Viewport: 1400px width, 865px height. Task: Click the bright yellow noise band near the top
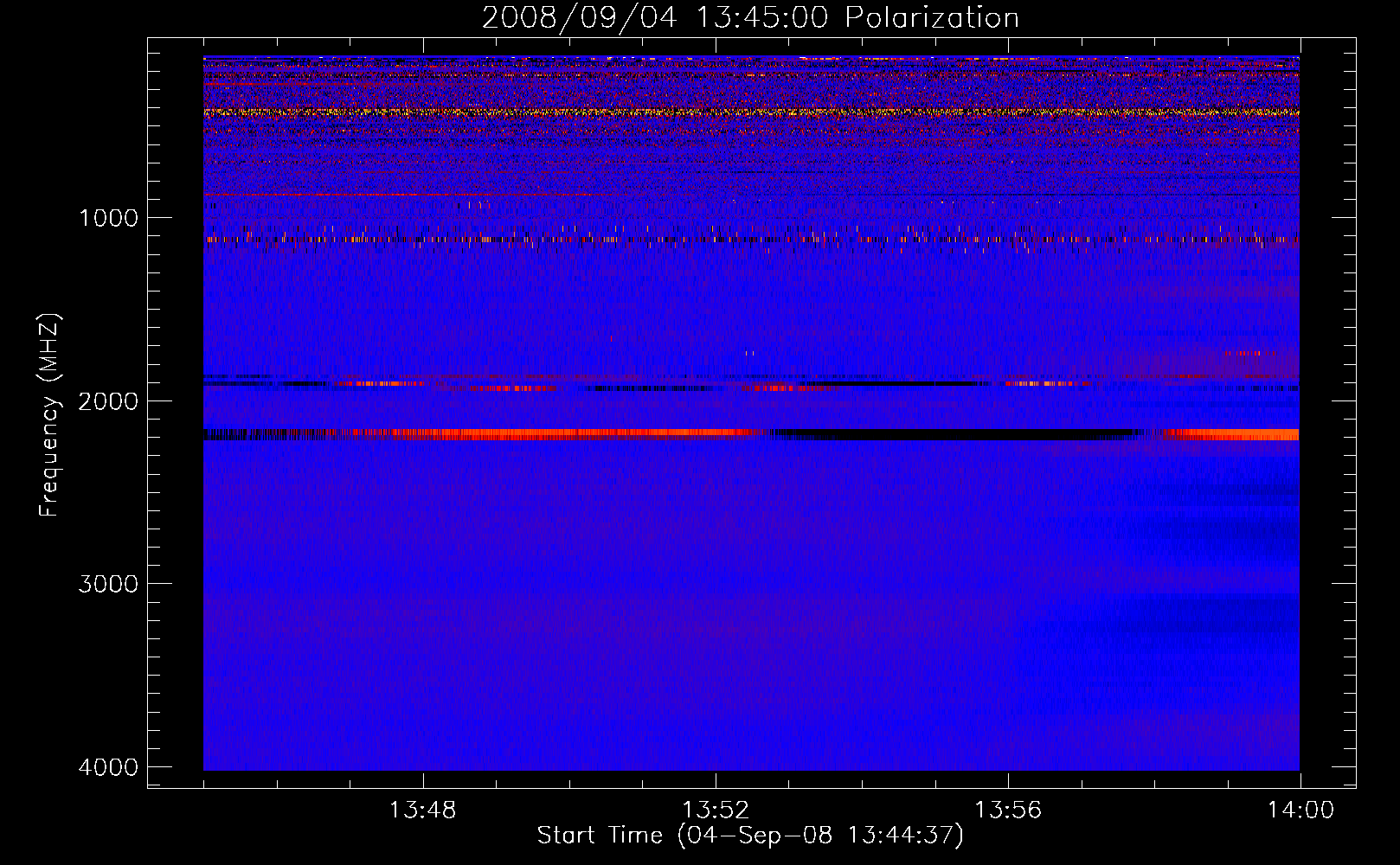[751, 112]
